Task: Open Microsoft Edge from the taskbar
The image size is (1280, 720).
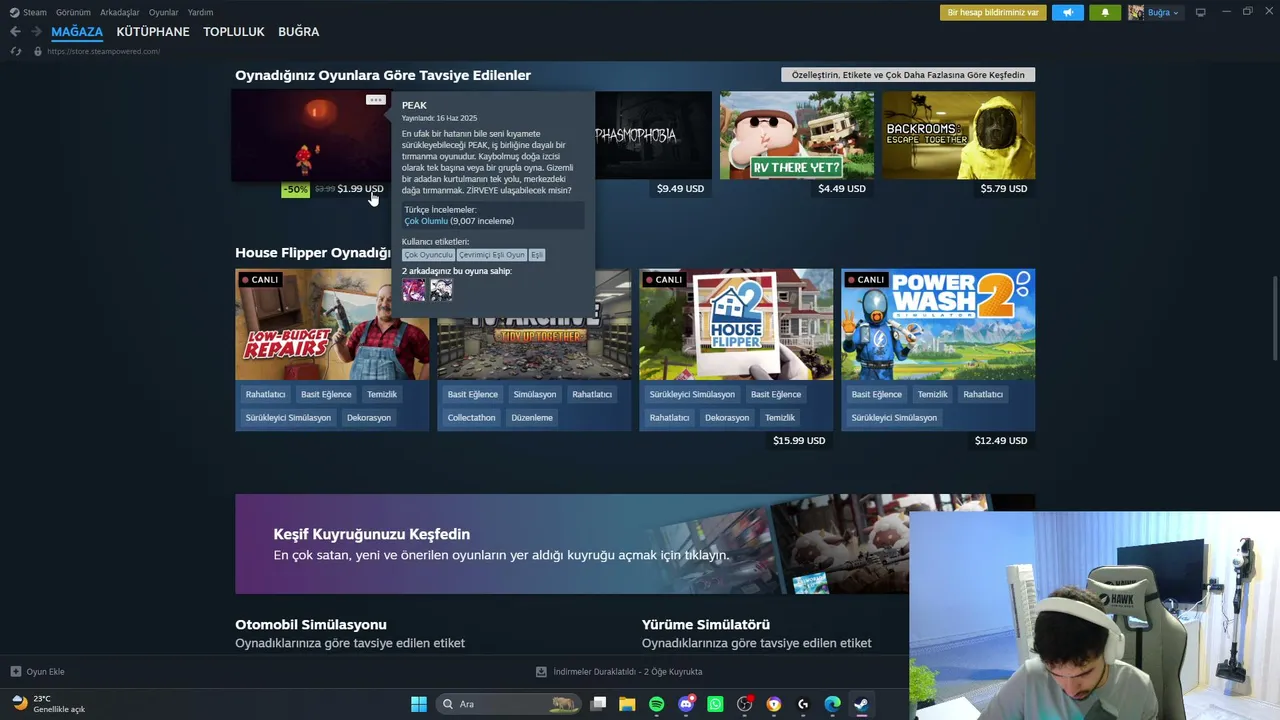Action: pyautogui.click(x=832, y=704)
